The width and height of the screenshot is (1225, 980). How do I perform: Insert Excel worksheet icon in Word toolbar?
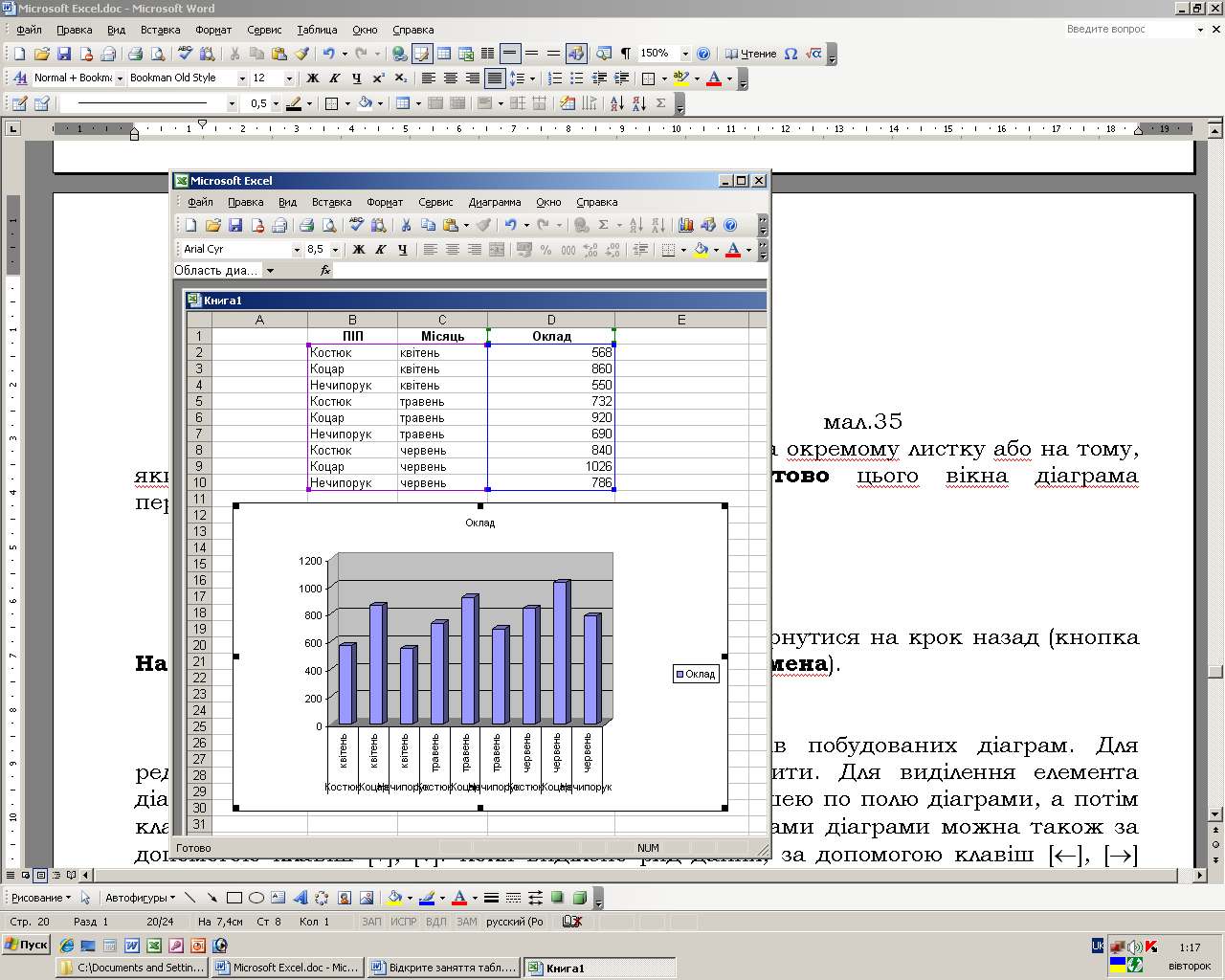466,54
